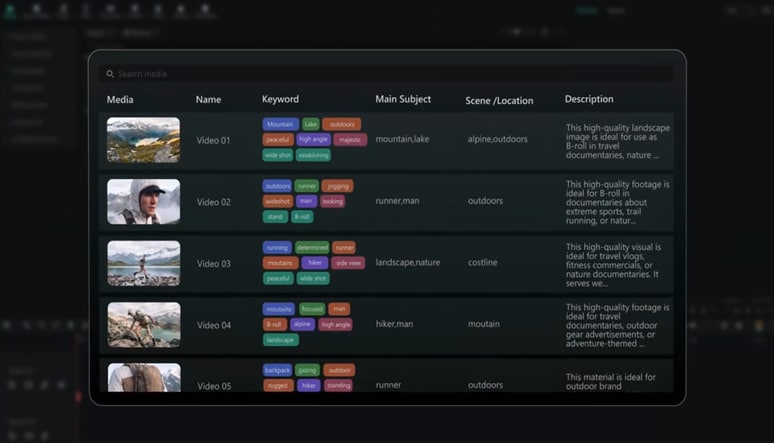774x443 pixels.
Task: Click the Search media input field
Action: [x=386, y=74]
